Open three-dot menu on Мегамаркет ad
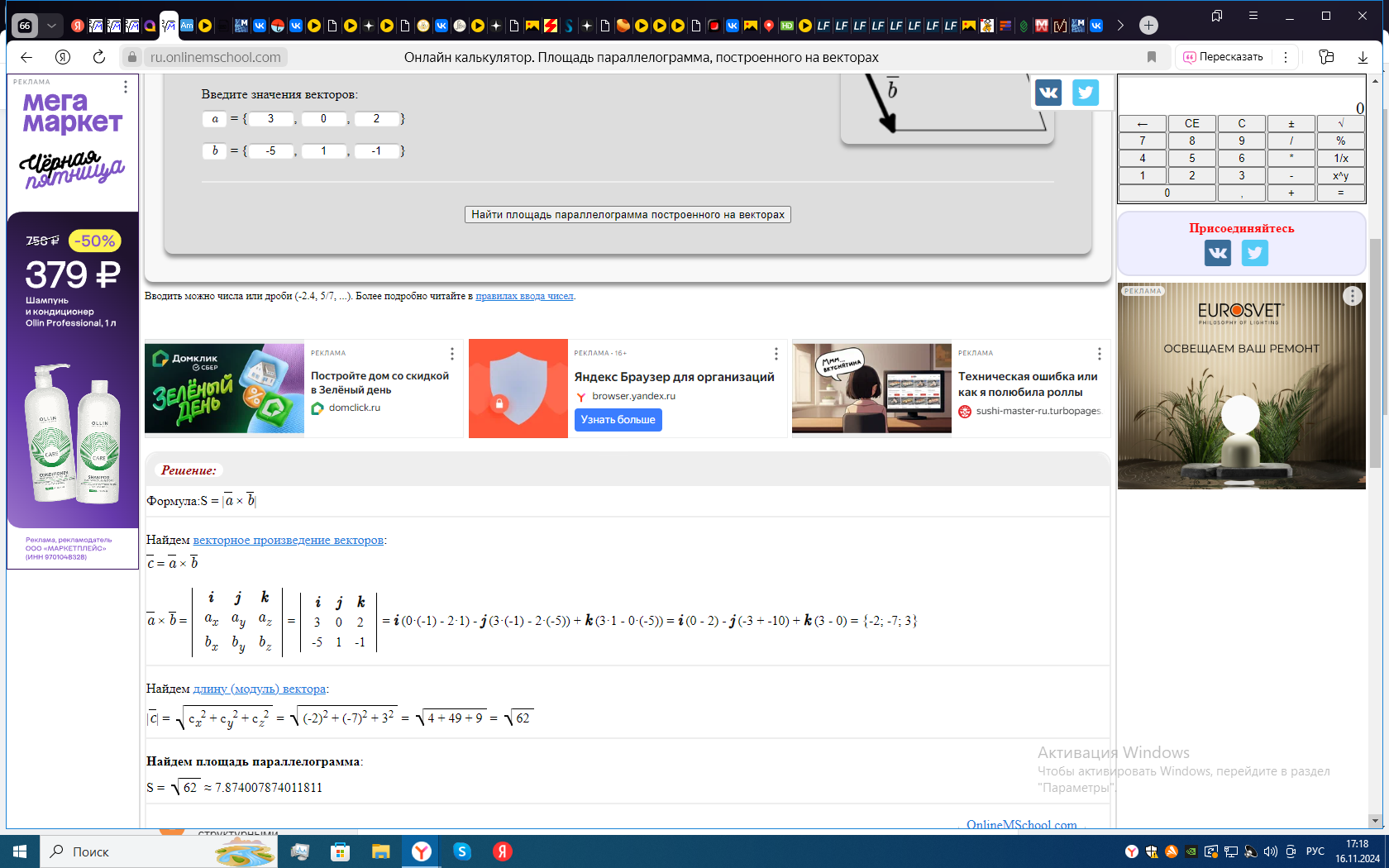Screen dimensions: 1389x868 [126, 87]
